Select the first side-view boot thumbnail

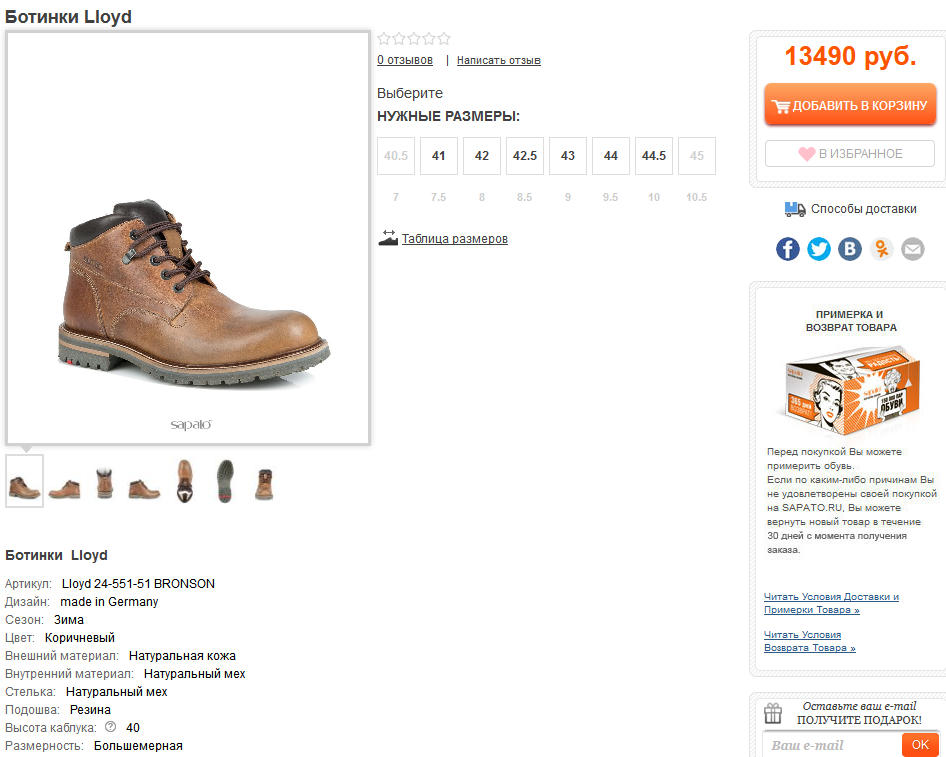coord(24,481)
